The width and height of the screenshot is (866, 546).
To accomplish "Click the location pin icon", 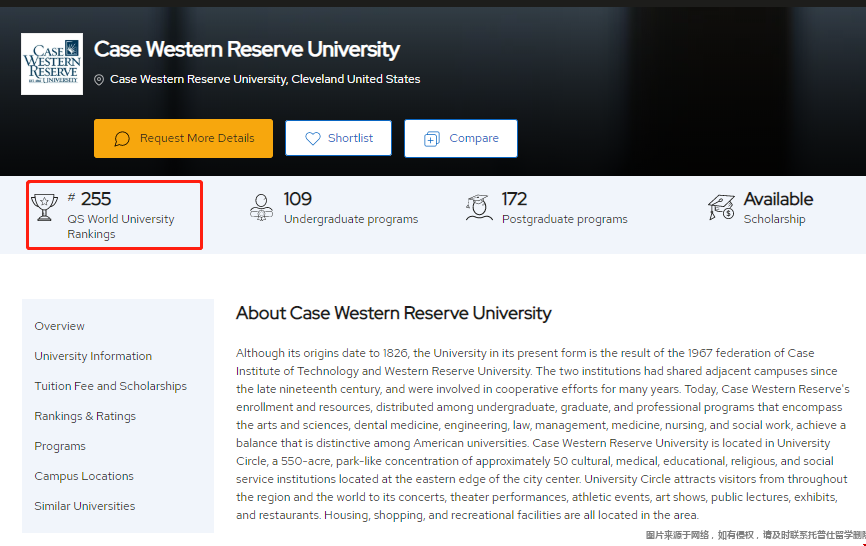I will [99, 80].
